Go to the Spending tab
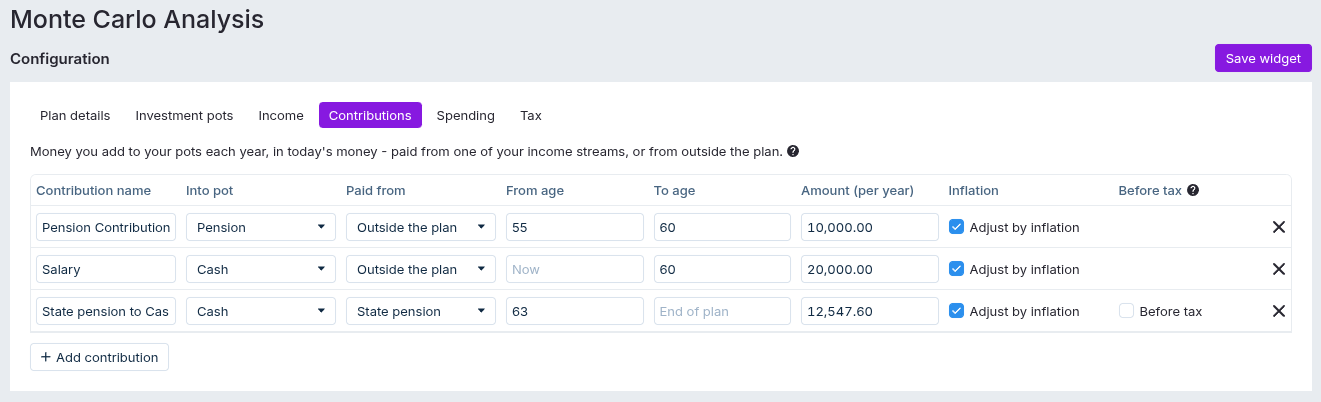1321x402 pixels. 466,115
